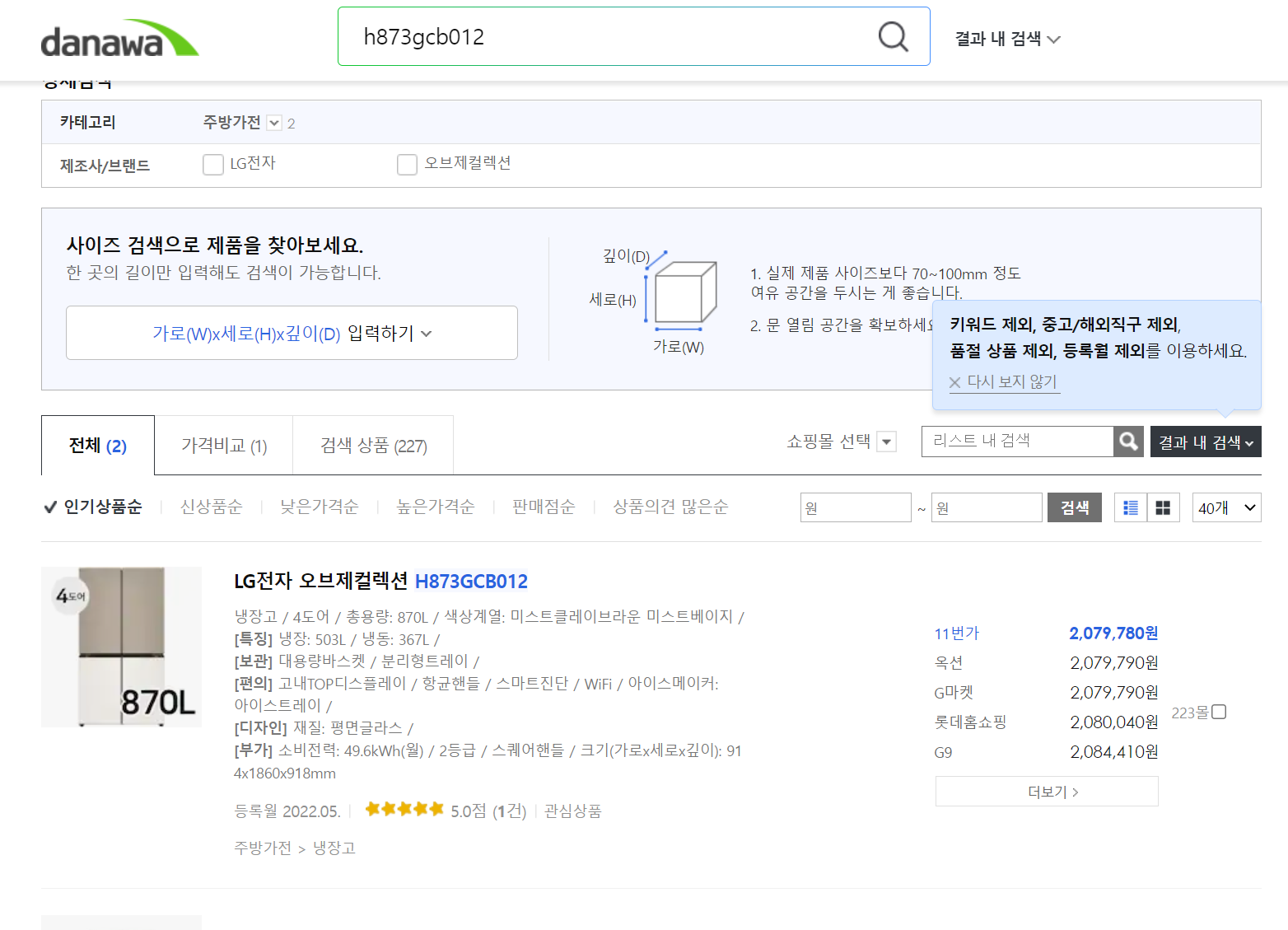Click the 더보기 button under prices

(1047, 791)
